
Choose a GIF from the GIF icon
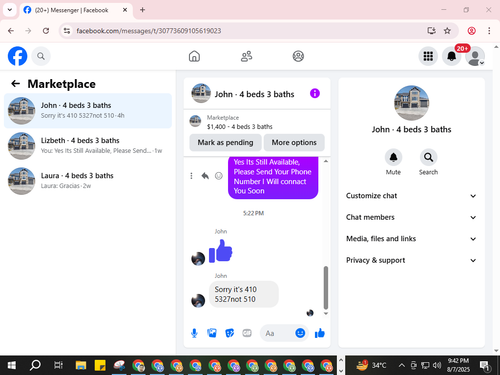[247, 333]
